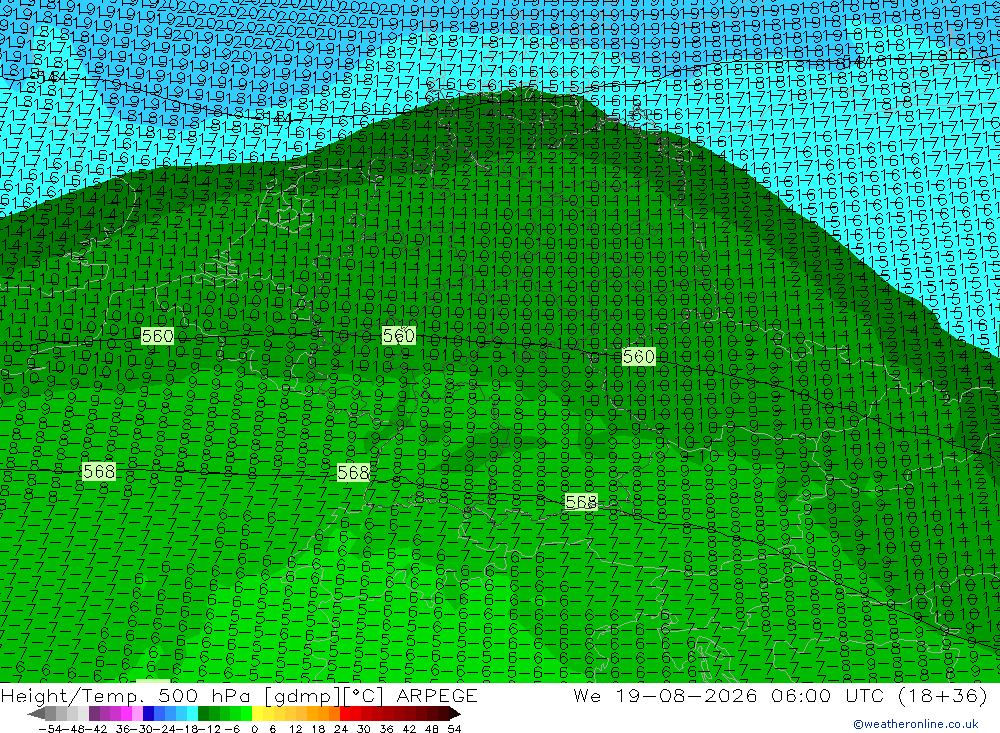Click the '06:00' time text
Viewport: 1000px width, 733px height.
801,695
